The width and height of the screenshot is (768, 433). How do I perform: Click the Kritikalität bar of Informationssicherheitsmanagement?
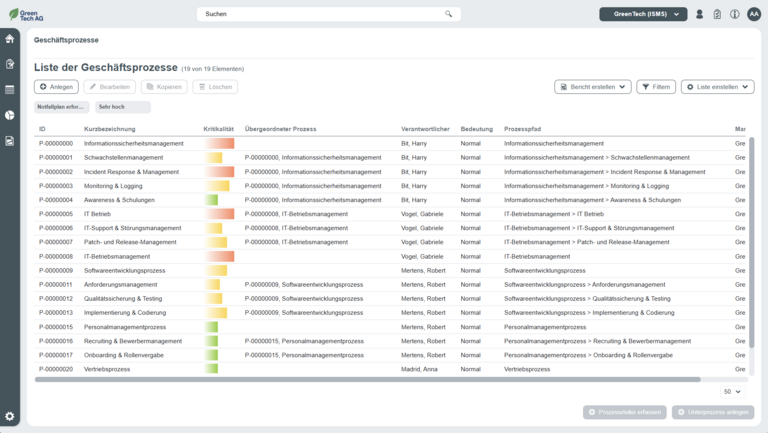219,144
